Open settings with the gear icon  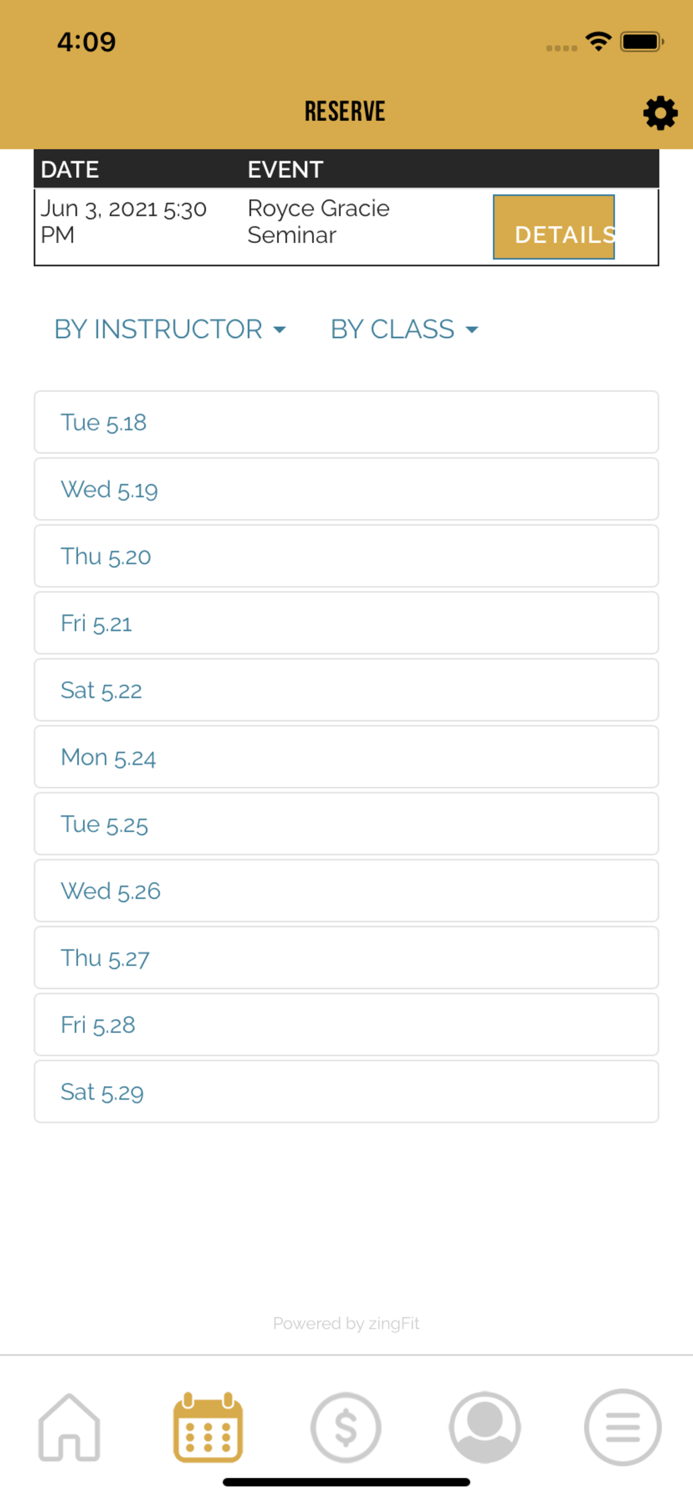tap(660, 113)
